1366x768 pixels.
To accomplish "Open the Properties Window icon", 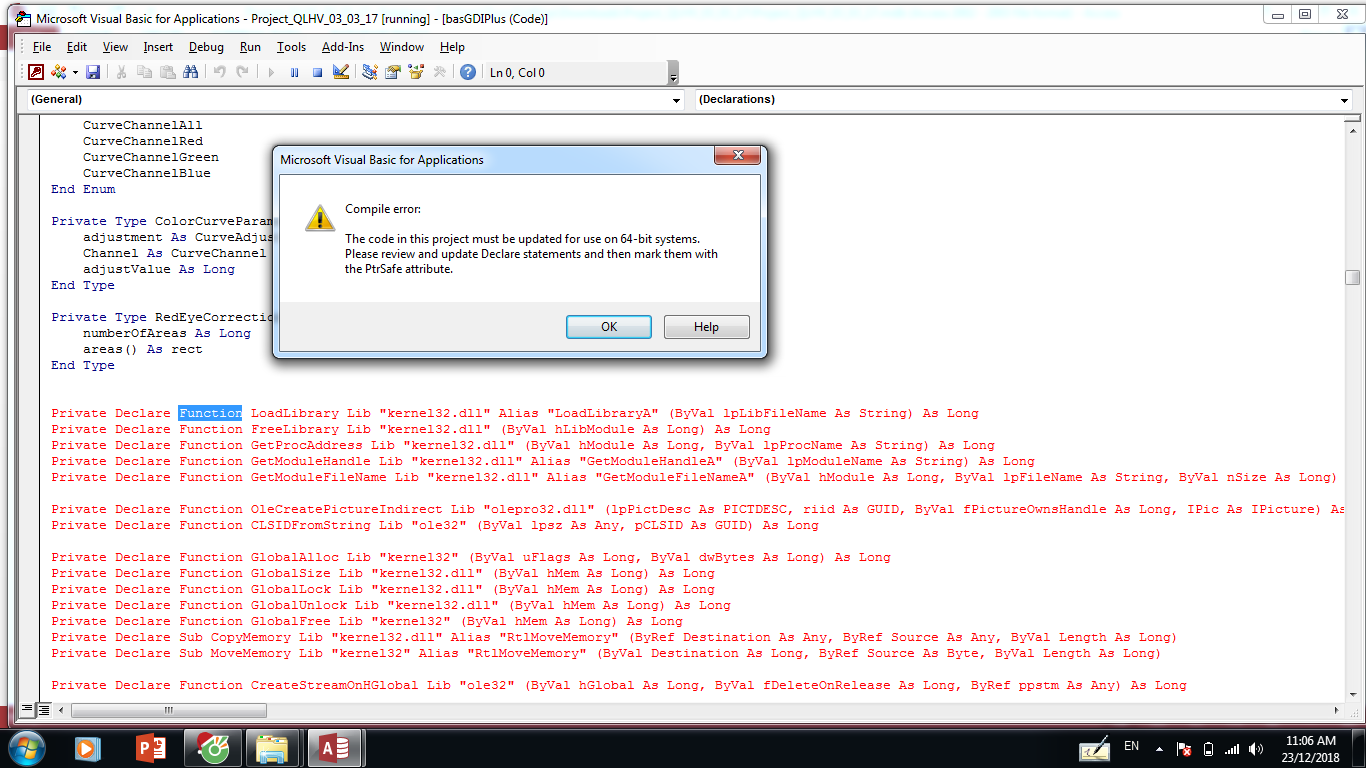I will coord(393,72).
